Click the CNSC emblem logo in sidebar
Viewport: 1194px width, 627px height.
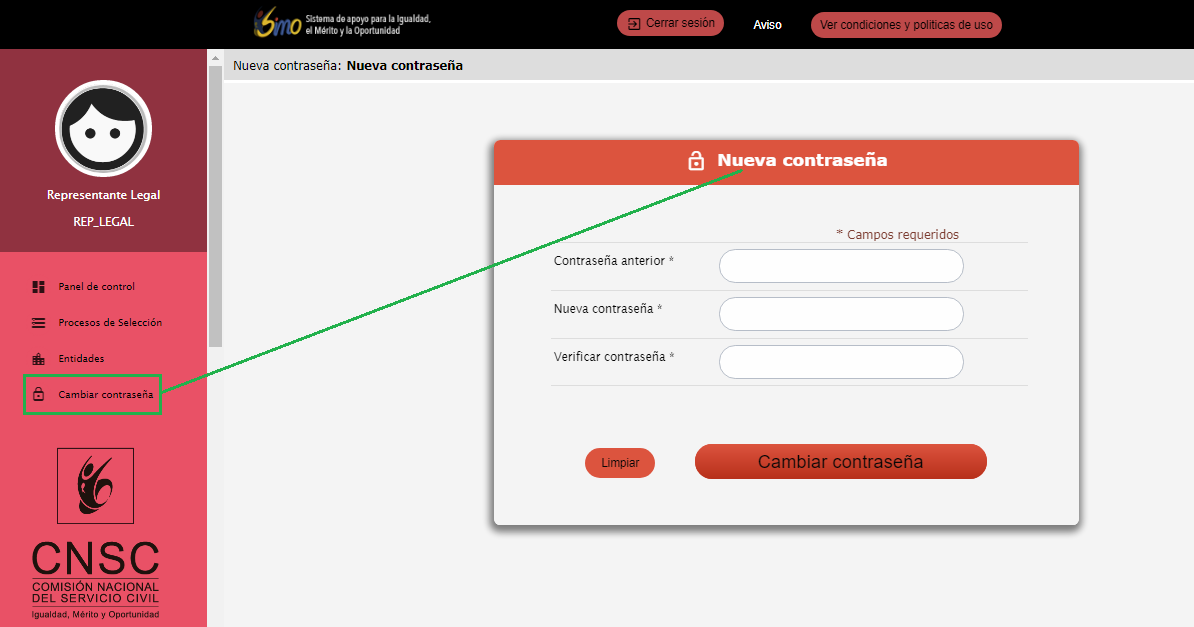[x=95, y=486]
